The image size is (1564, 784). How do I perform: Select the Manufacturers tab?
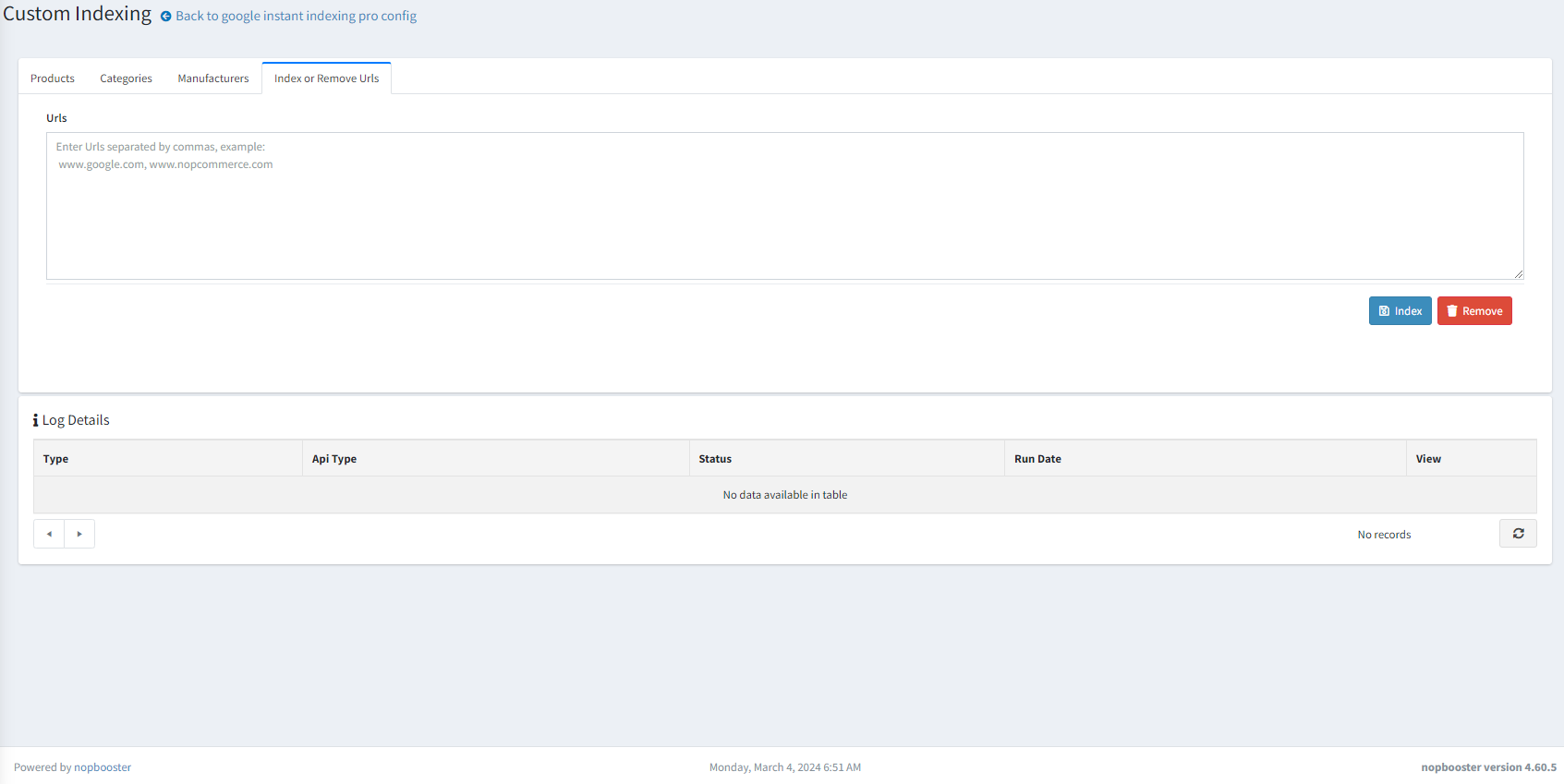coord(213,78)
